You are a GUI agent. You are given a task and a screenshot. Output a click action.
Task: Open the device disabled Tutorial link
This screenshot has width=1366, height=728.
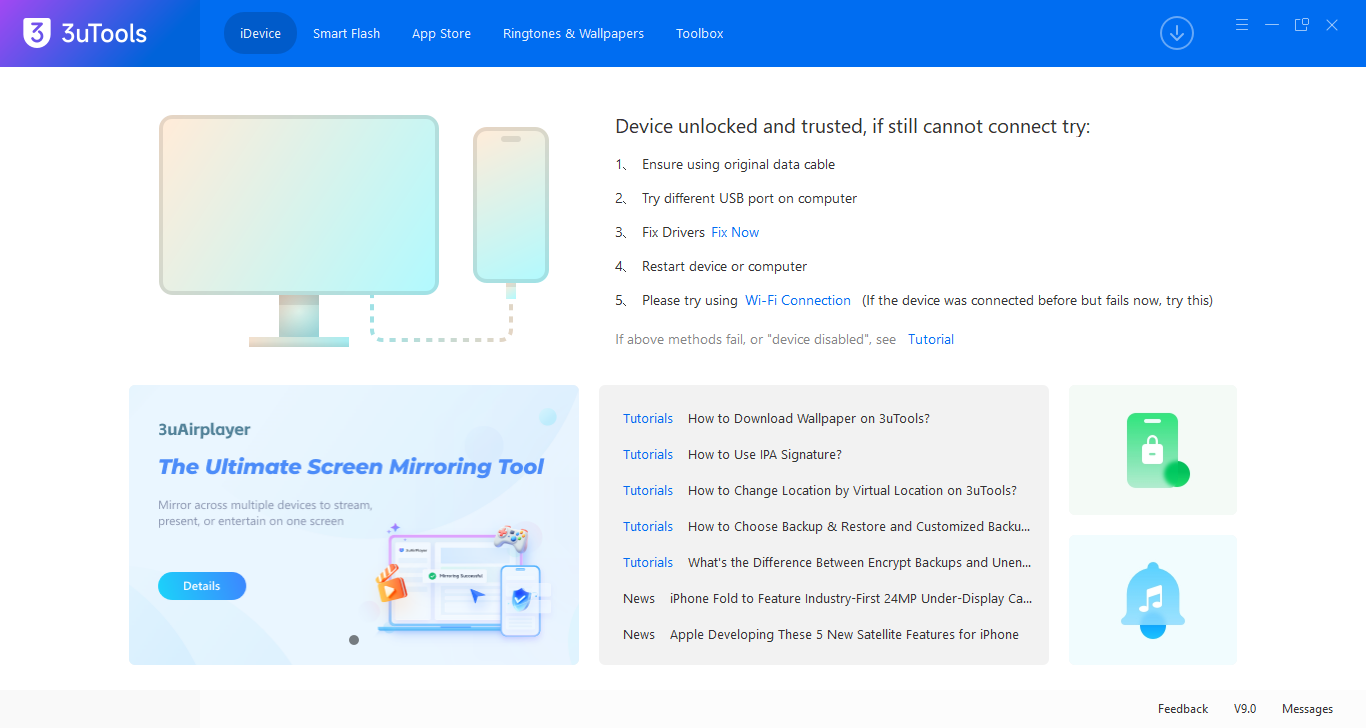click(x=930, y=339)
